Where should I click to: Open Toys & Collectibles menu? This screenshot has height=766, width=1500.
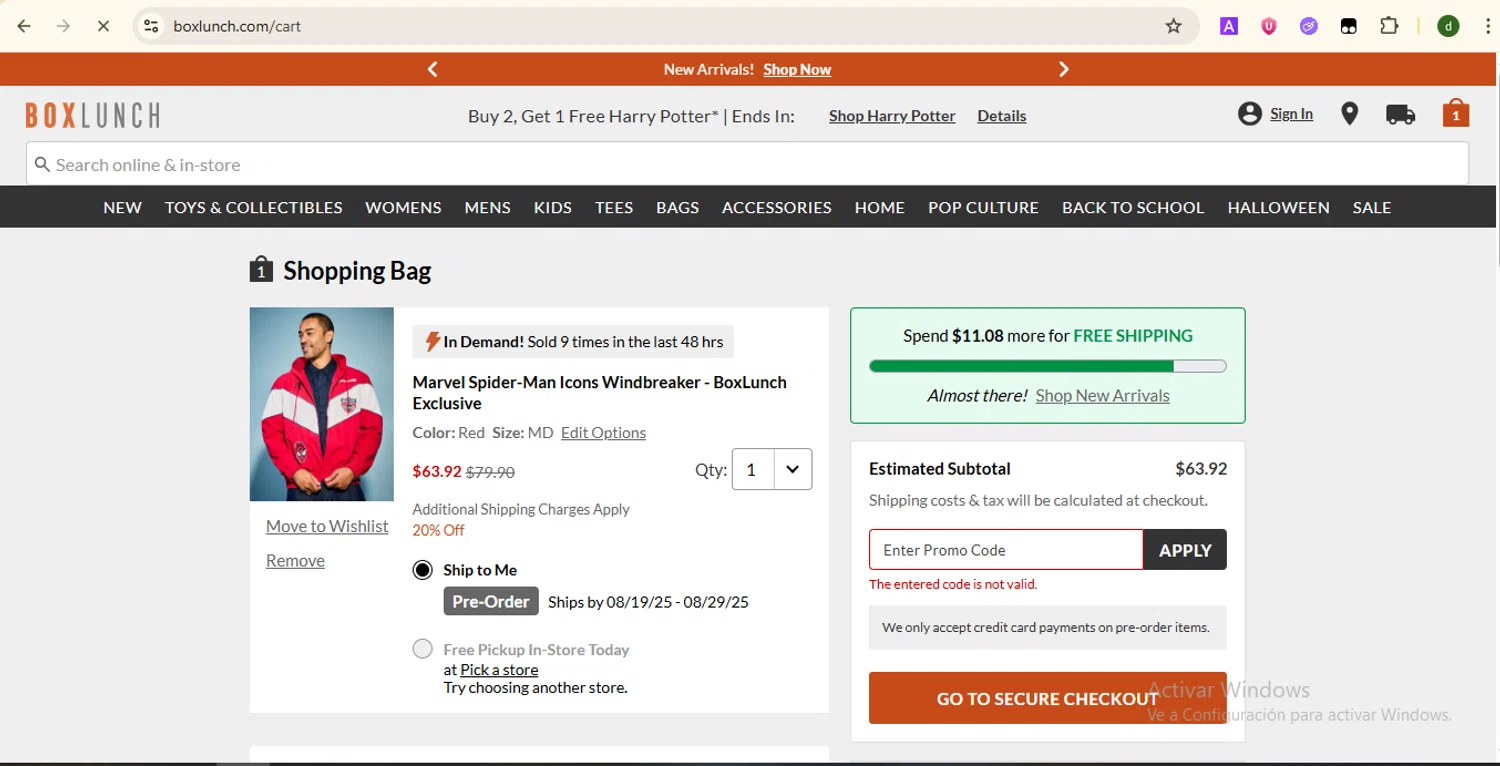tap(254, 208)
